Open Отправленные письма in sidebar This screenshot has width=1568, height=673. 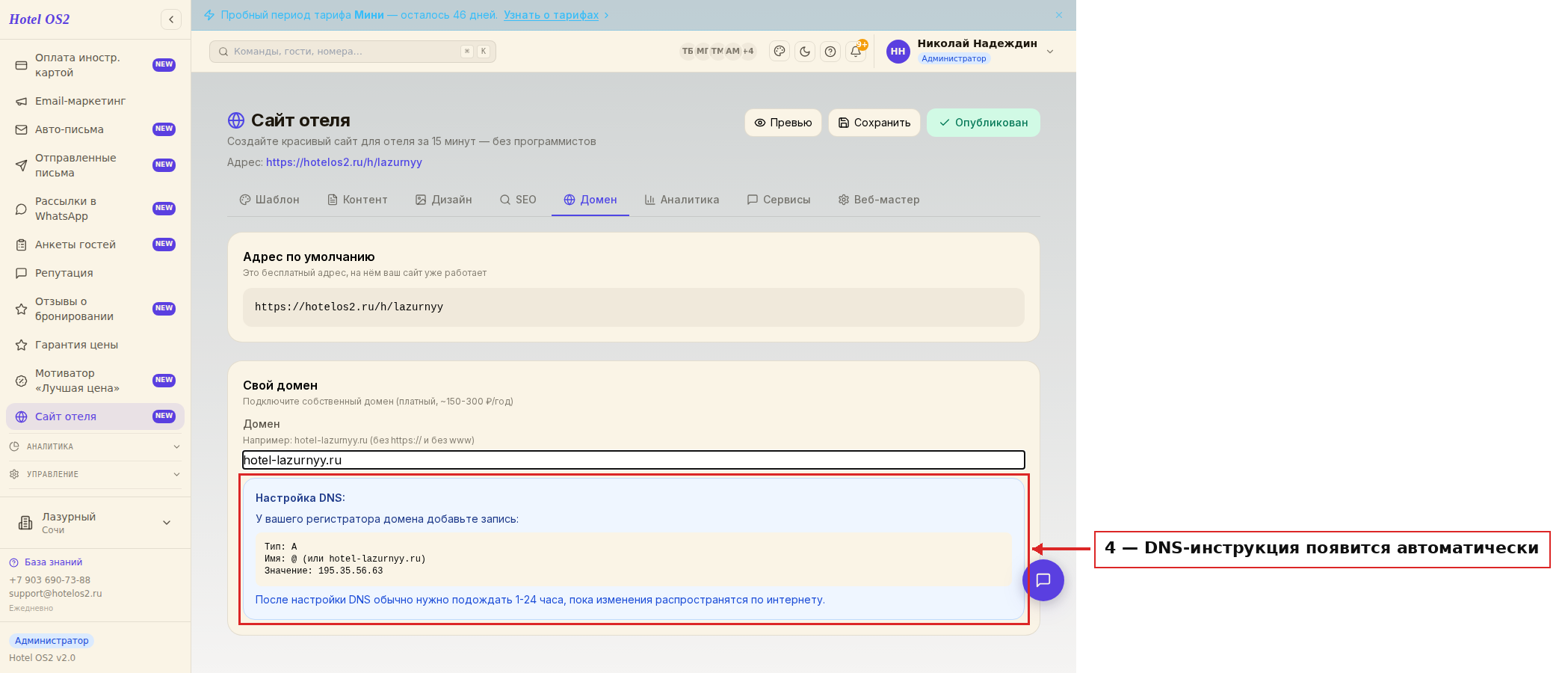click(x=96, y=165)
